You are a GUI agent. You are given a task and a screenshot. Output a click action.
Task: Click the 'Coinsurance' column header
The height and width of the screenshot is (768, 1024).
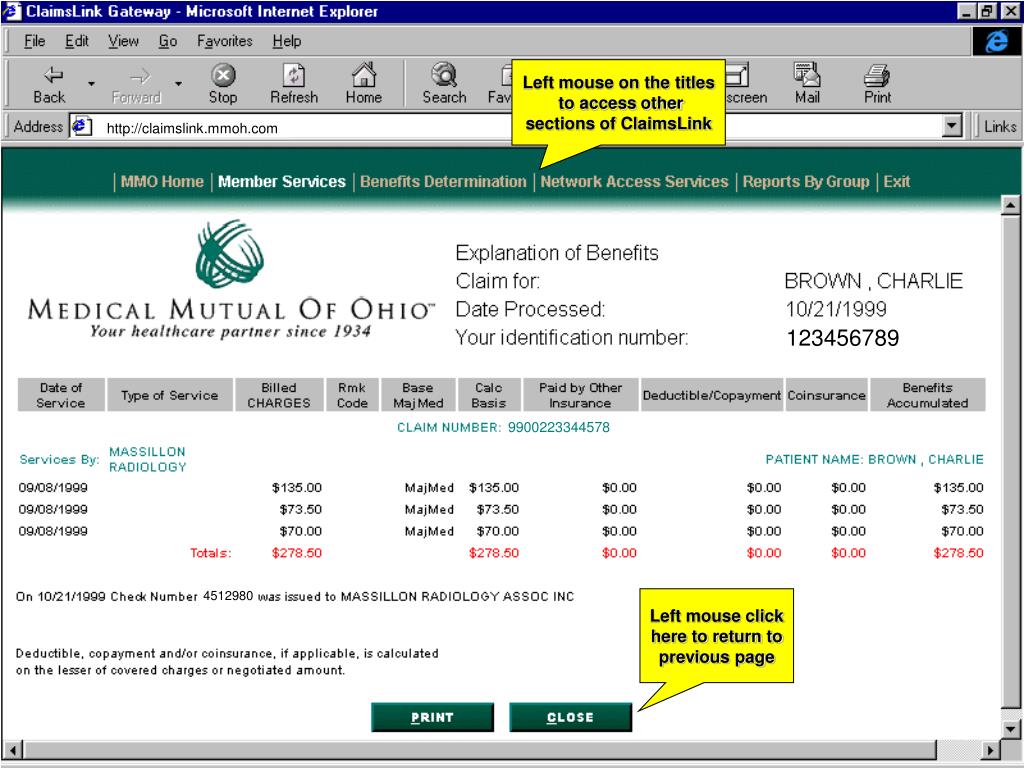click(x=826, y=394)
